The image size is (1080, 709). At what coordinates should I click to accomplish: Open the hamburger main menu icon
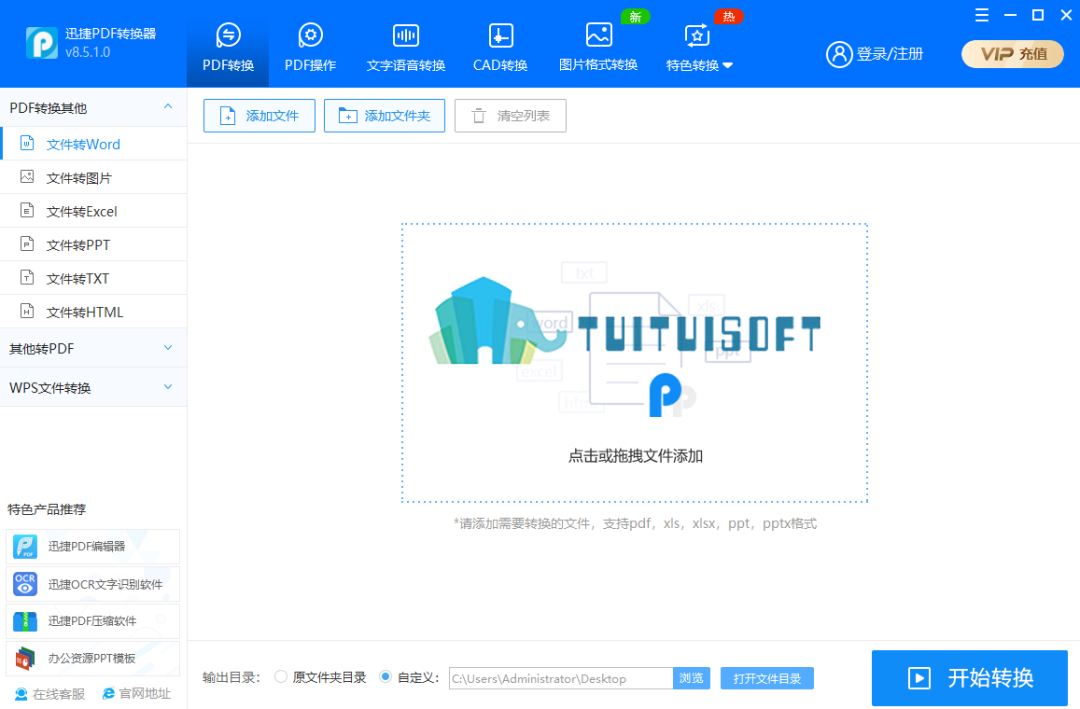tap(982, 15)
